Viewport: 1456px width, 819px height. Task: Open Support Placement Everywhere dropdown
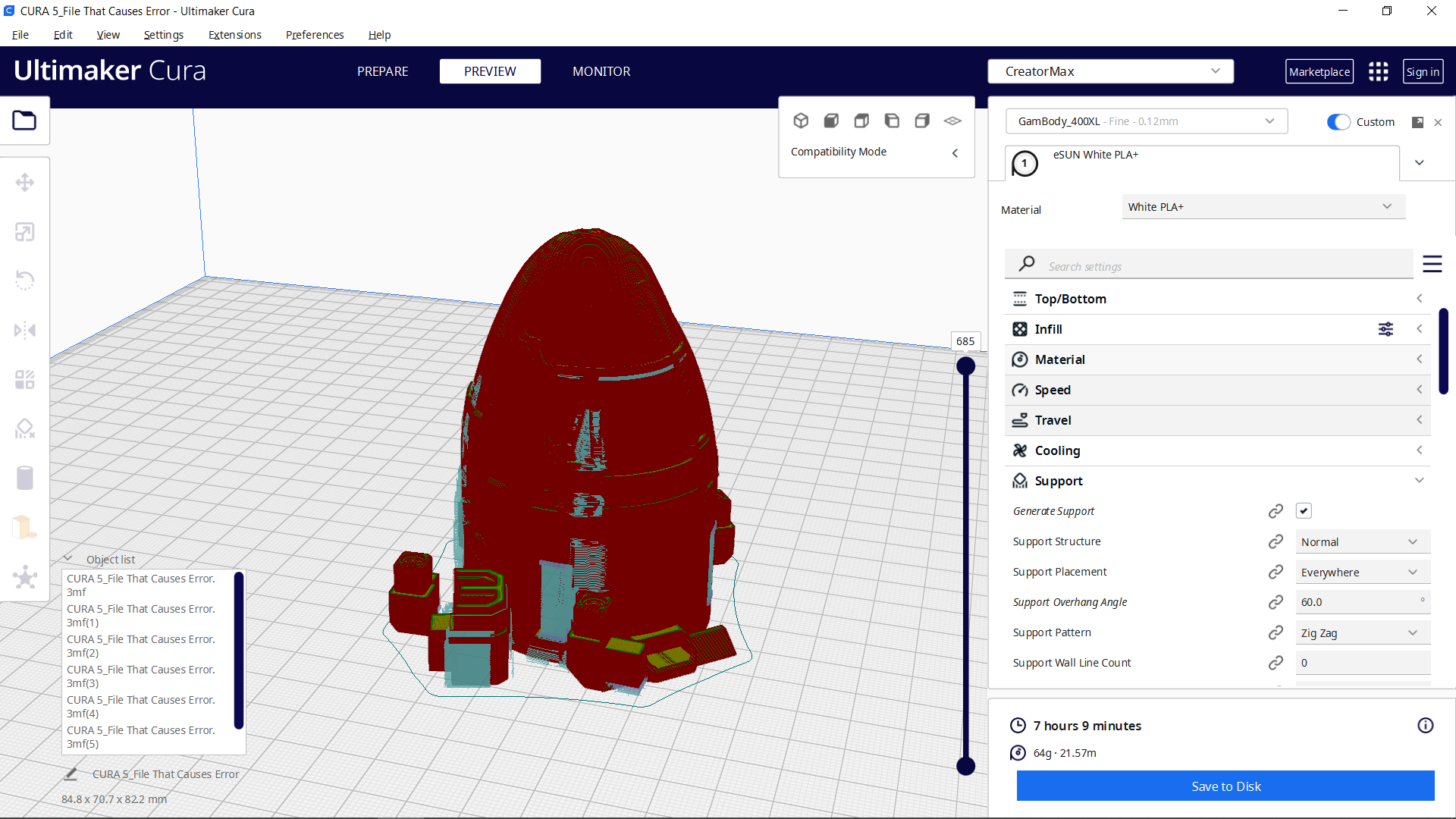1363,572
